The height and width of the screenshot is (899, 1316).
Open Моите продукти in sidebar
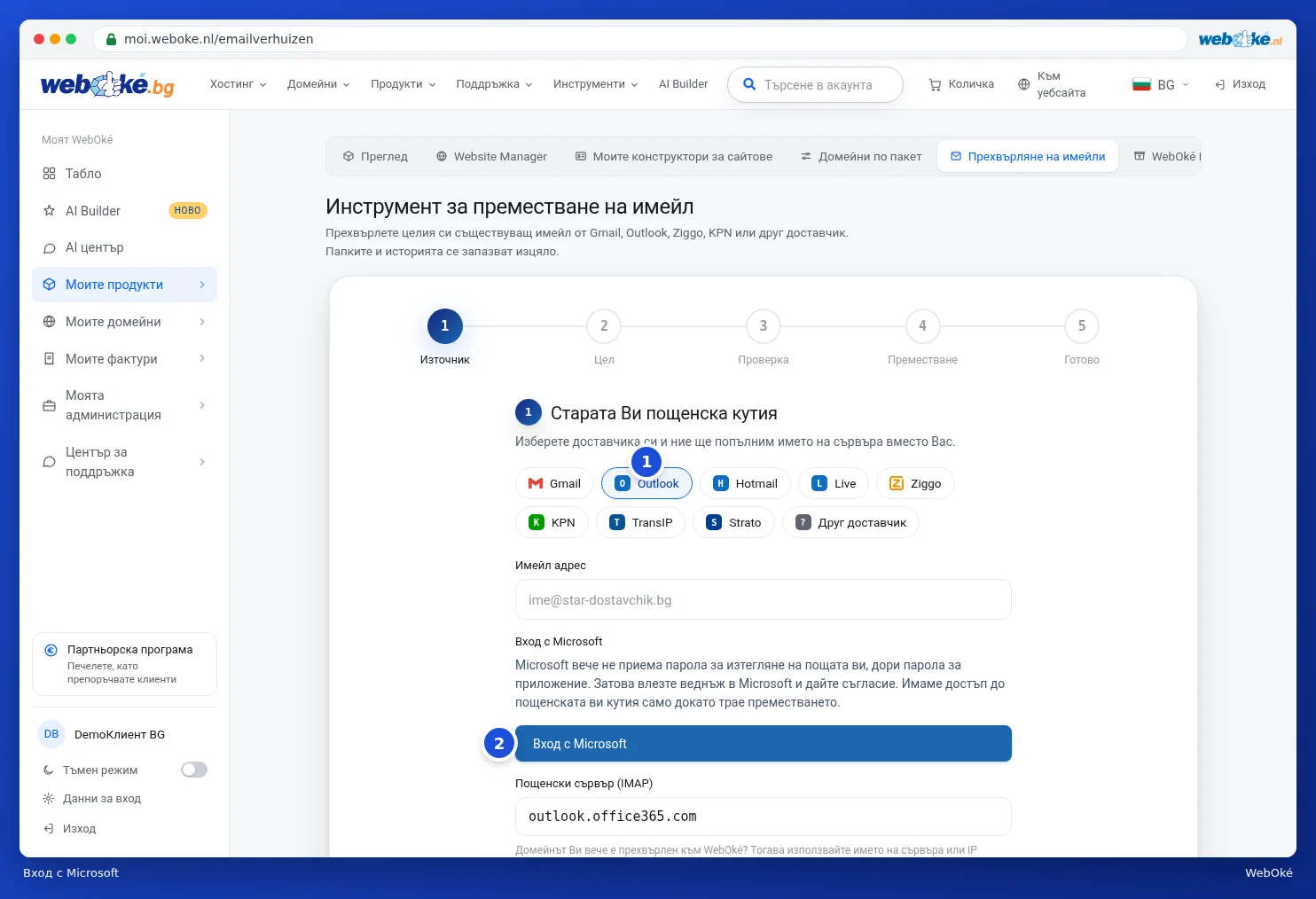[x=124, y=285]
